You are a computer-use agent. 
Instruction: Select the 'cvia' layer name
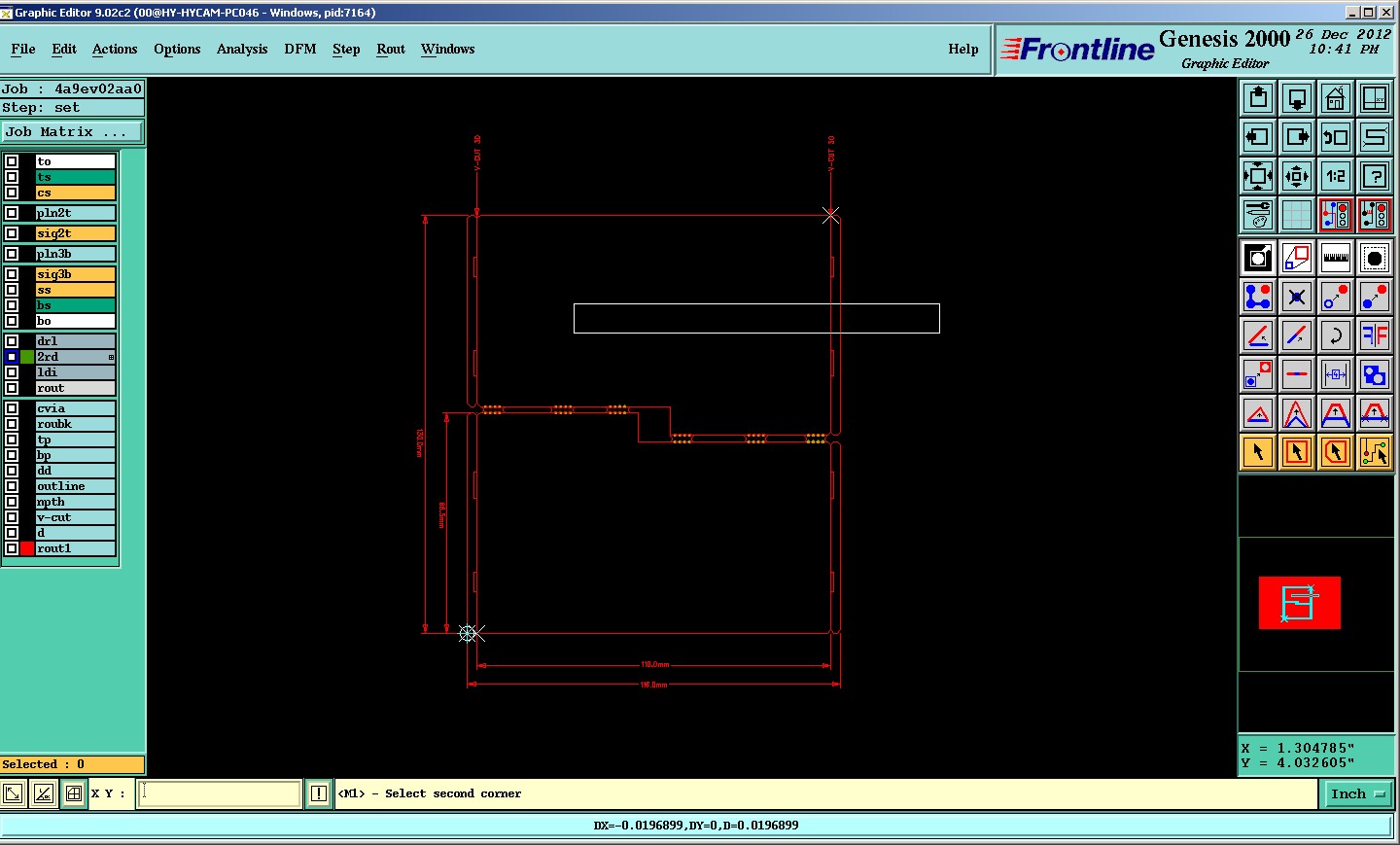click(76, 408)
